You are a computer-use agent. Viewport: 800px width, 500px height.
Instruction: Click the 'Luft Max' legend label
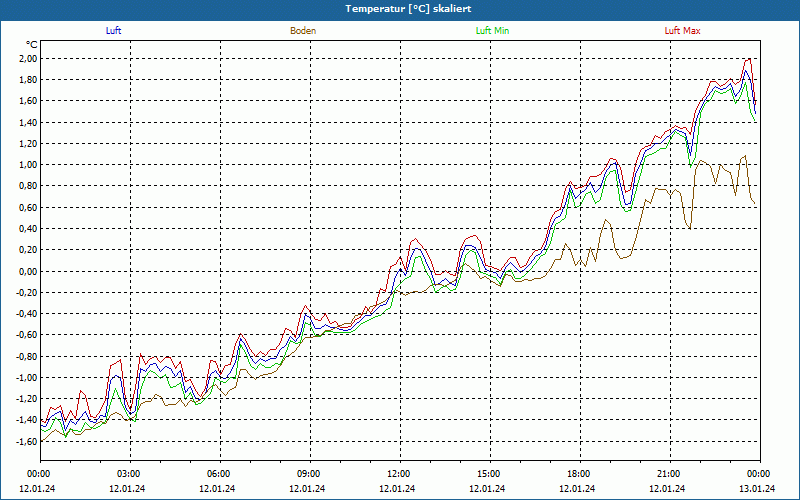[683, 31]
